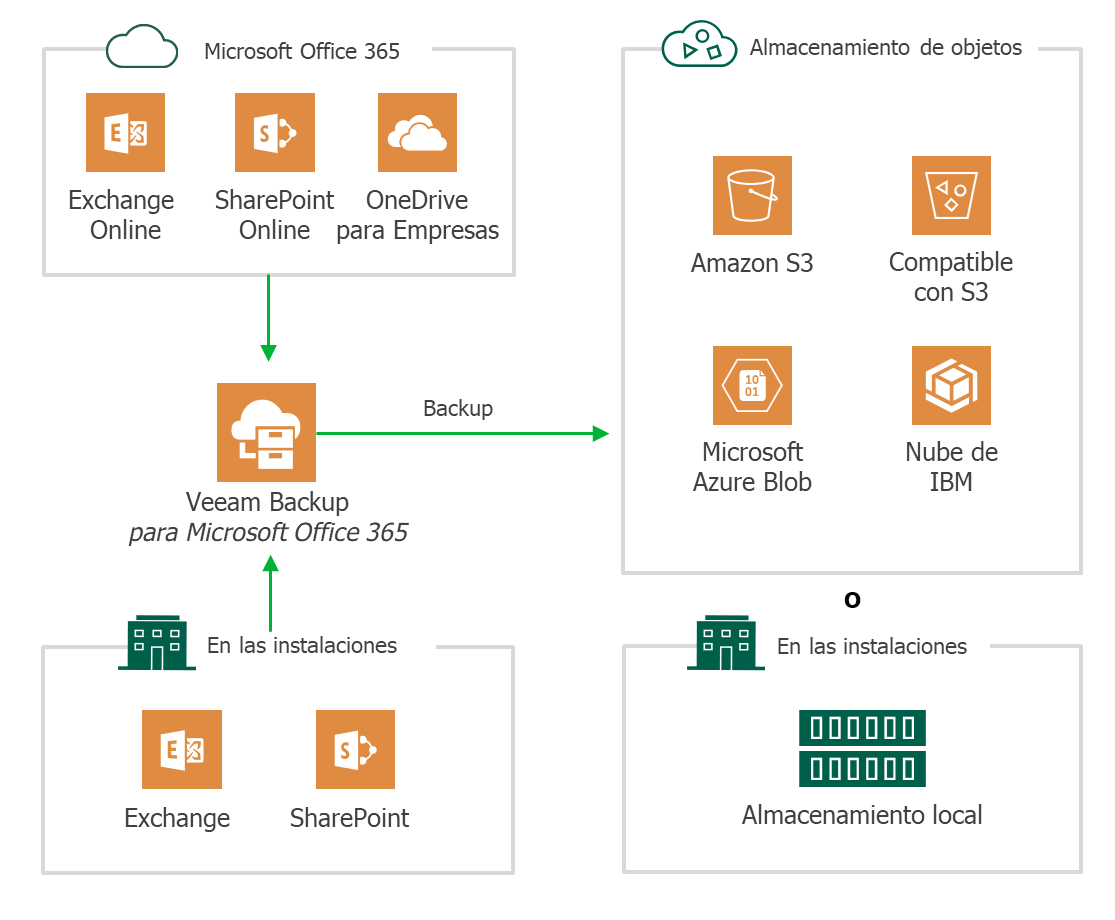Click the Microsoft Office 365 cloud icon
The image size is (1115, 920).
(142, 49)
